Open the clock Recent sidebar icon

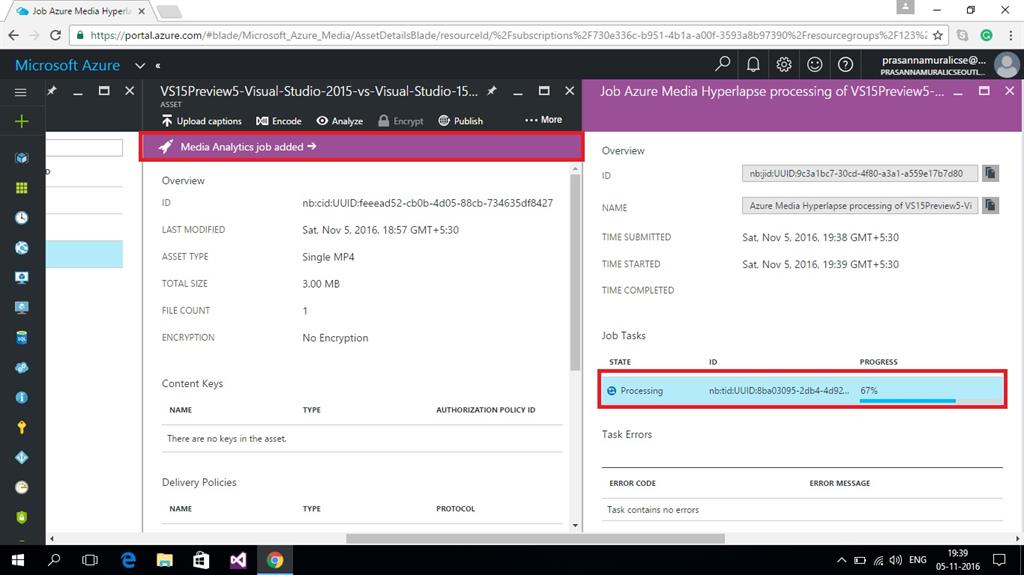pyautogui.click(x=22, y=218)
